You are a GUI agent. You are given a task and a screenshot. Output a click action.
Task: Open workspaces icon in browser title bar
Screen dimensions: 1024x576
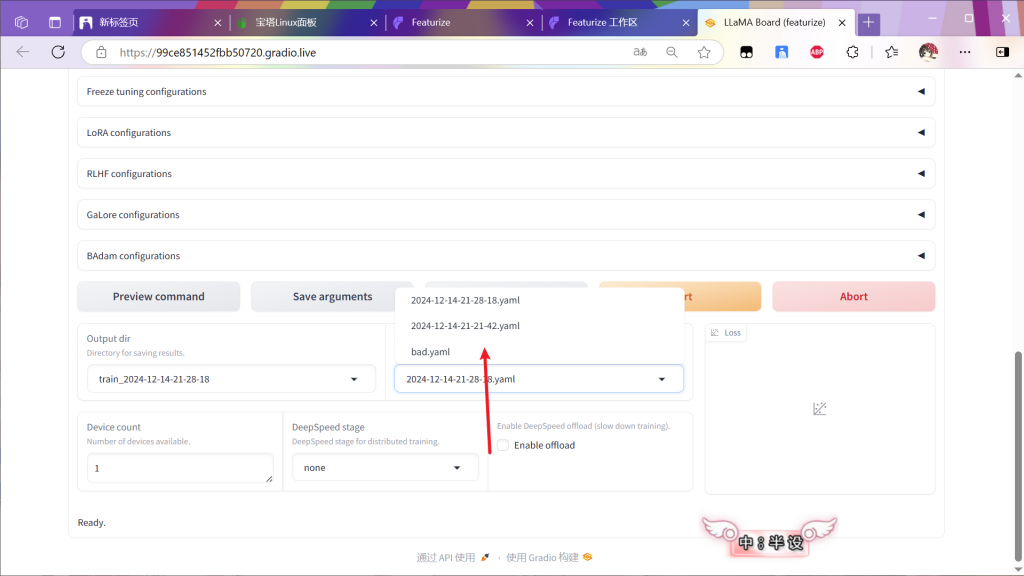pyautogui.click(x=21, y=22)
